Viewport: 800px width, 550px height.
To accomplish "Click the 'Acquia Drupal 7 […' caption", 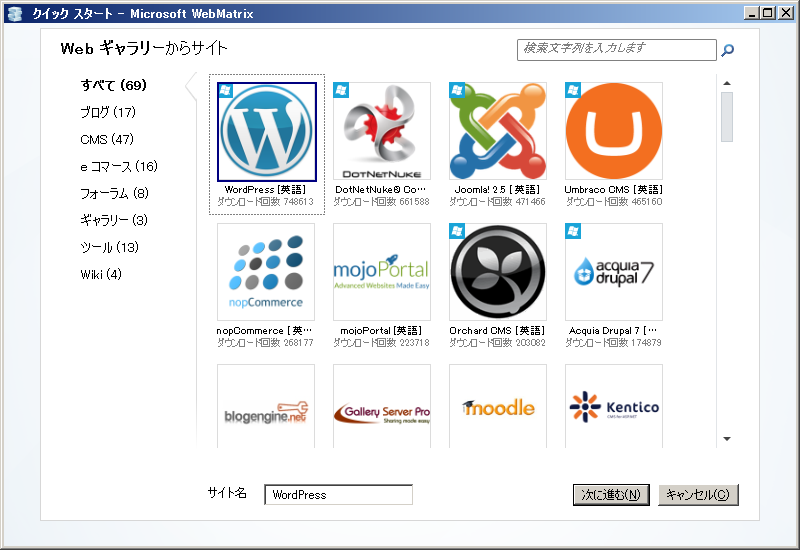I will point(613,331).
